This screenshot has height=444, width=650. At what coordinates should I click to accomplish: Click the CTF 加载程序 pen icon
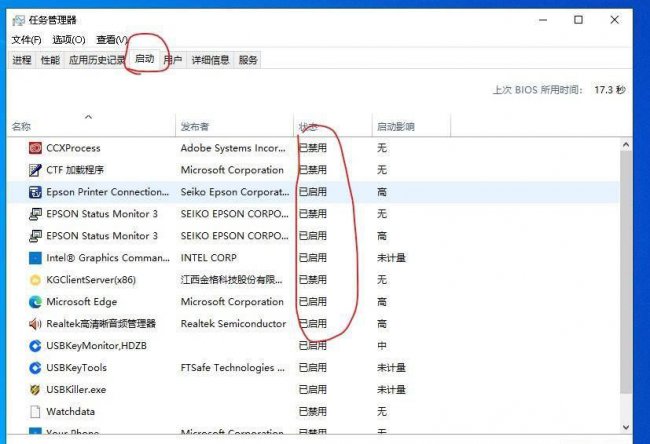(35, 170)
